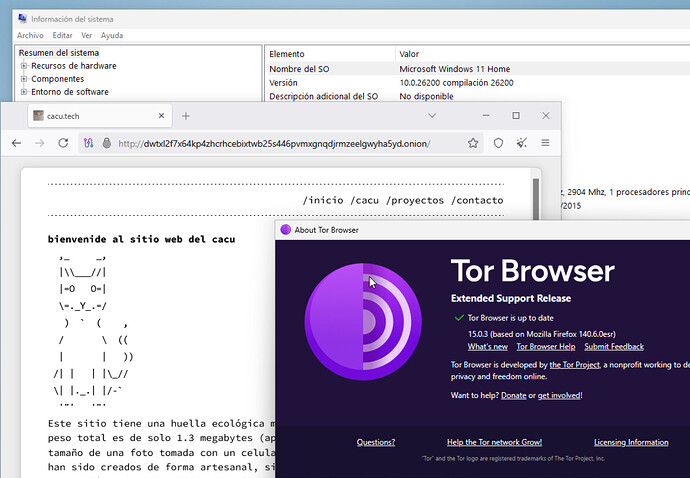Viewport: 690px width, 478px height.
Task: Close the Tor Browser window
Action: tap(546, 115)
